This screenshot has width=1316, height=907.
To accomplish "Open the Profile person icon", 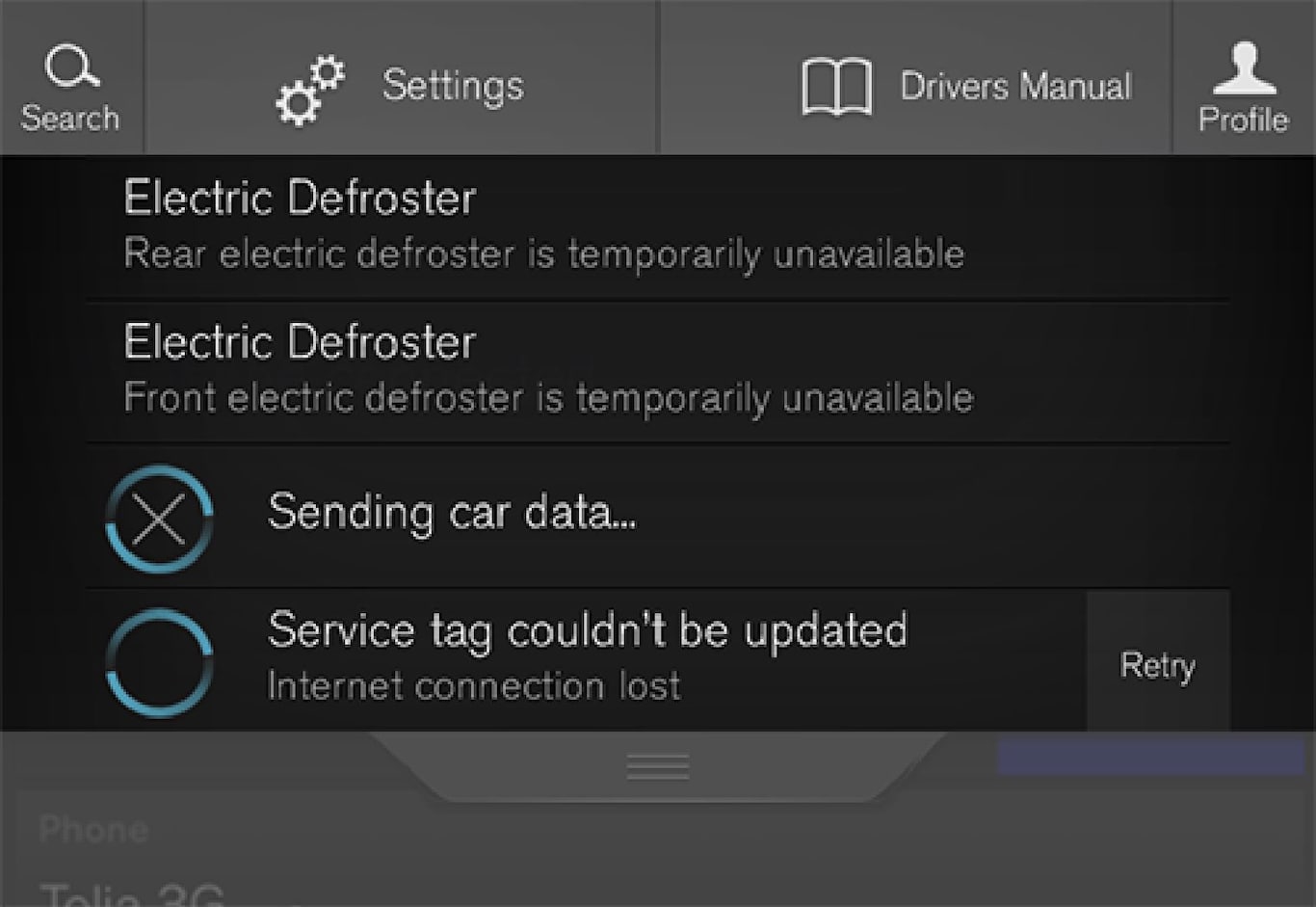I will [x=1244, y=68].
